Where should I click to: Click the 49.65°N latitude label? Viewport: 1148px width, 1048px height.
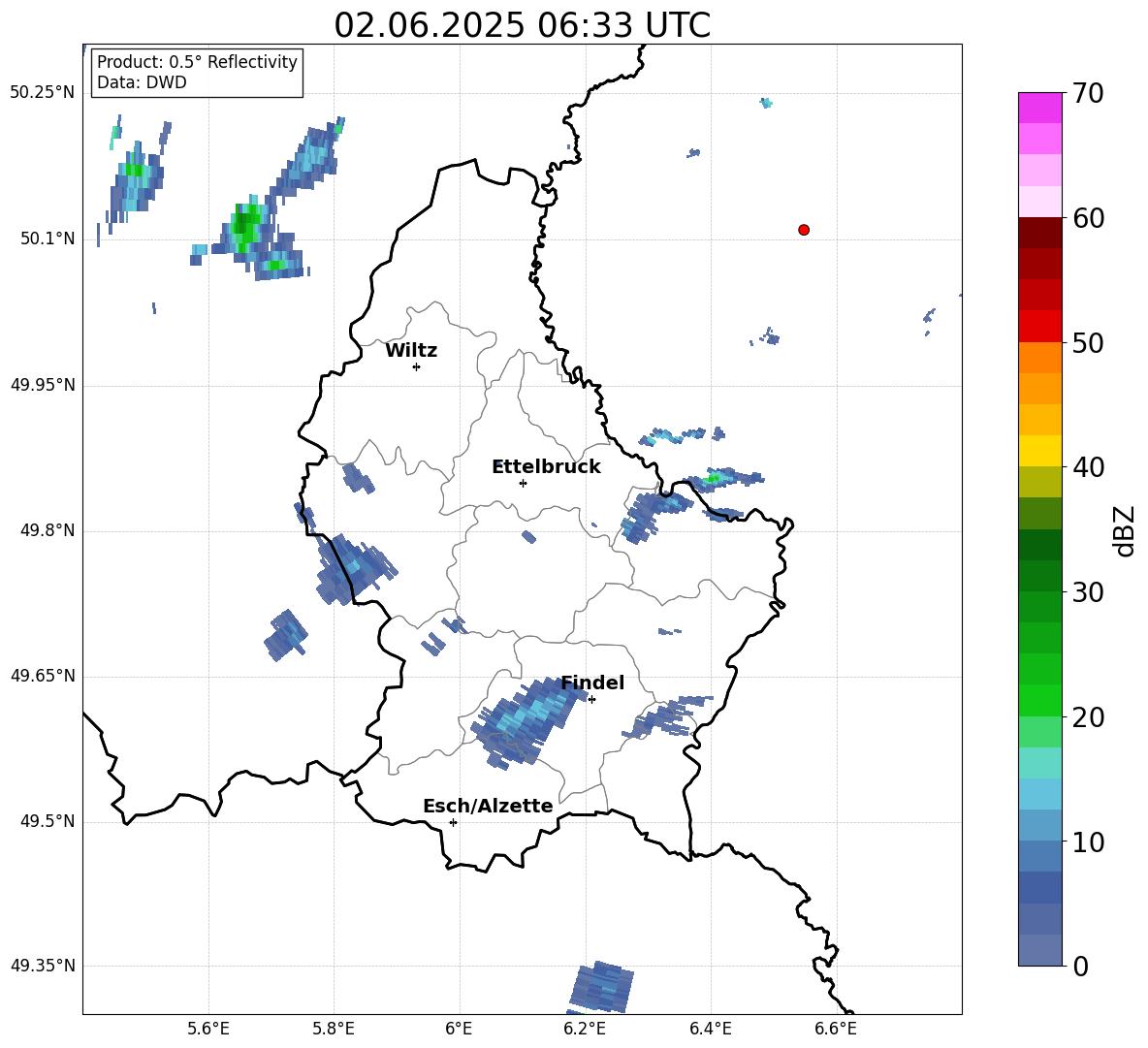43,676
